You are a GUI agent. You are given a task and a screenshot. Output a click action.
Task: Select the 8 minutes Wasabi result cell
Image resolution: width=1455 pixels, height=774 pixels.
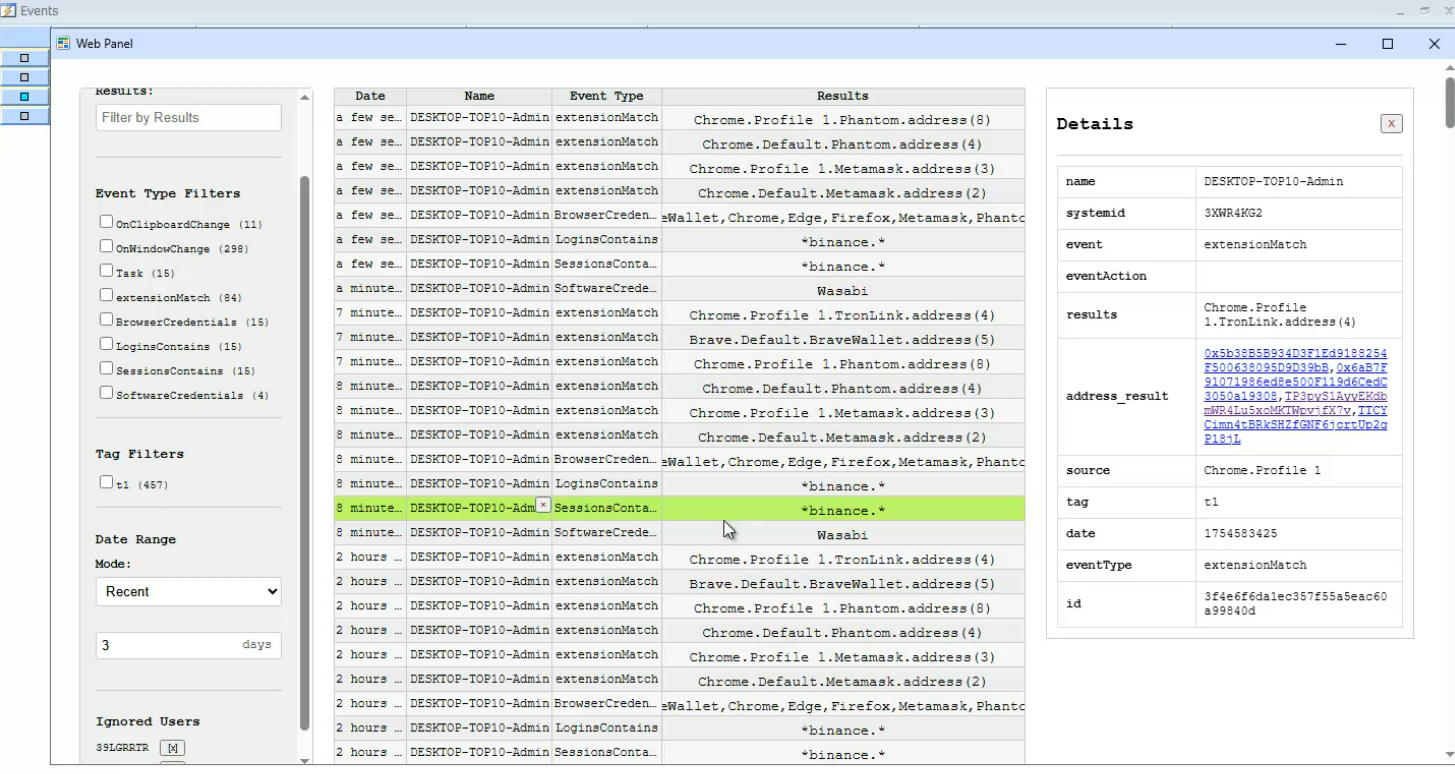coord(843,535)
